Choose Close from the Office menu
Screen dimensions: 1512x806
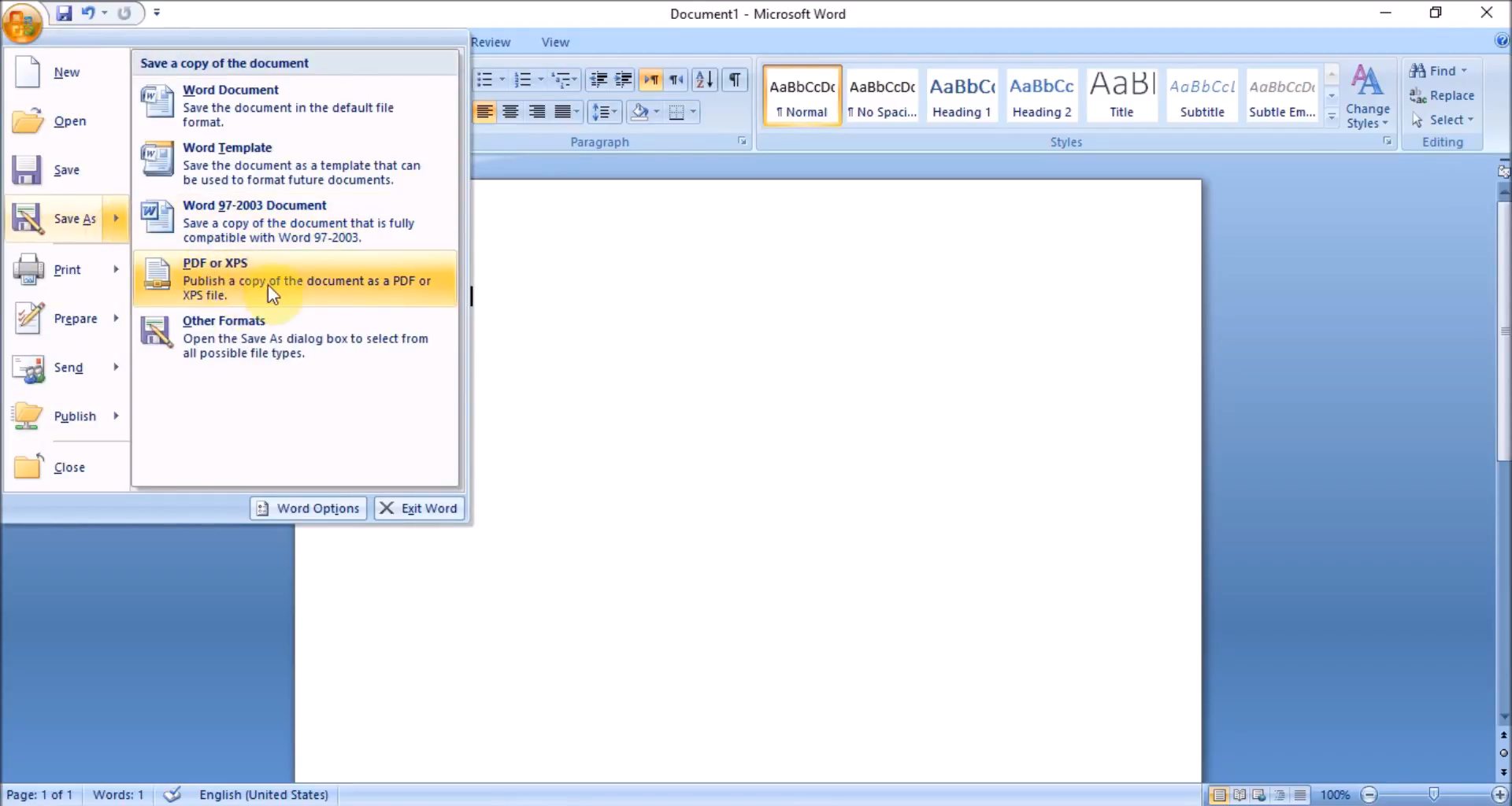click(66, 468)
